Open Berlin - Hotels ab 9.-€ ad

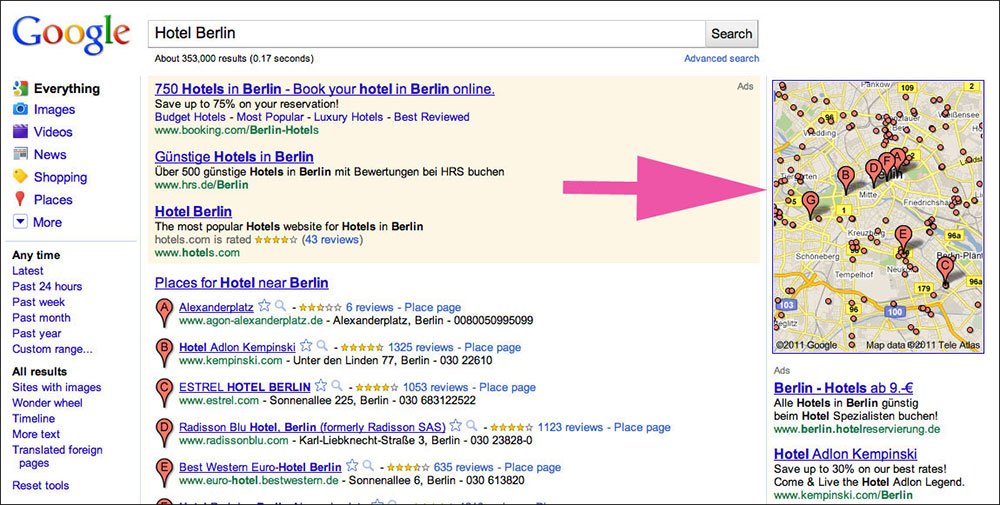tap(844, 388)
